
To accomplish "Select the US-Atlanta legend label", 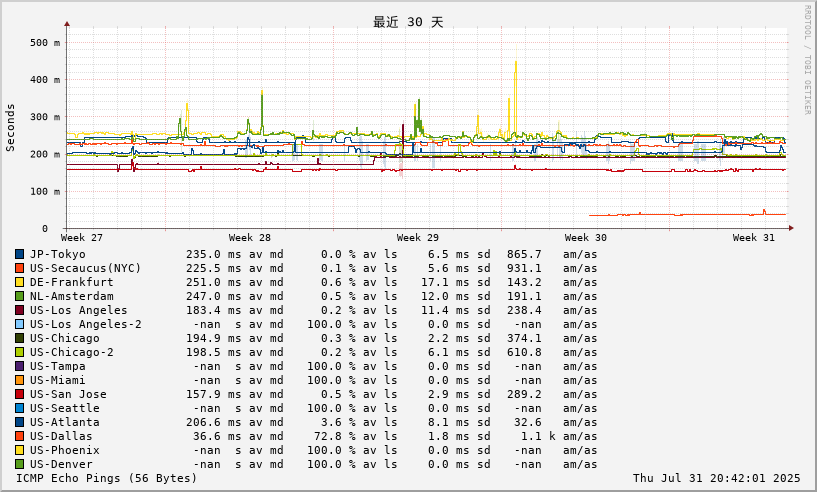I will point(65,422).
